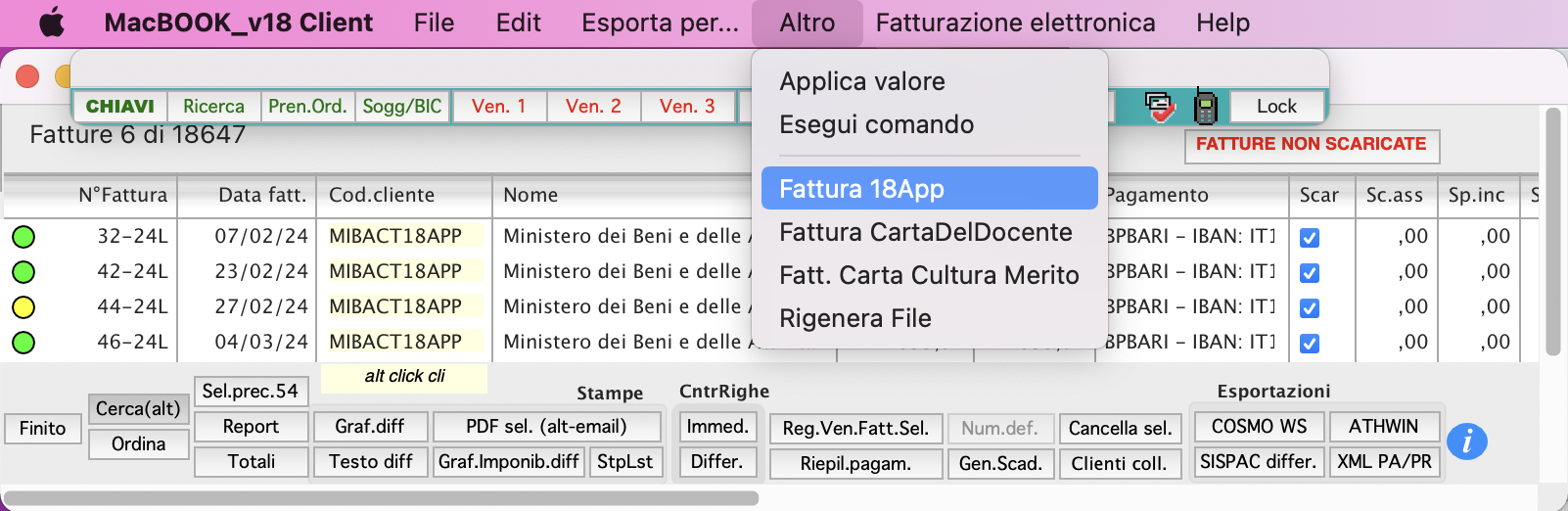Screen dimensions: 1568x511
Task: Choose Applica valore from Altro menu
Action: pos(929,81)
